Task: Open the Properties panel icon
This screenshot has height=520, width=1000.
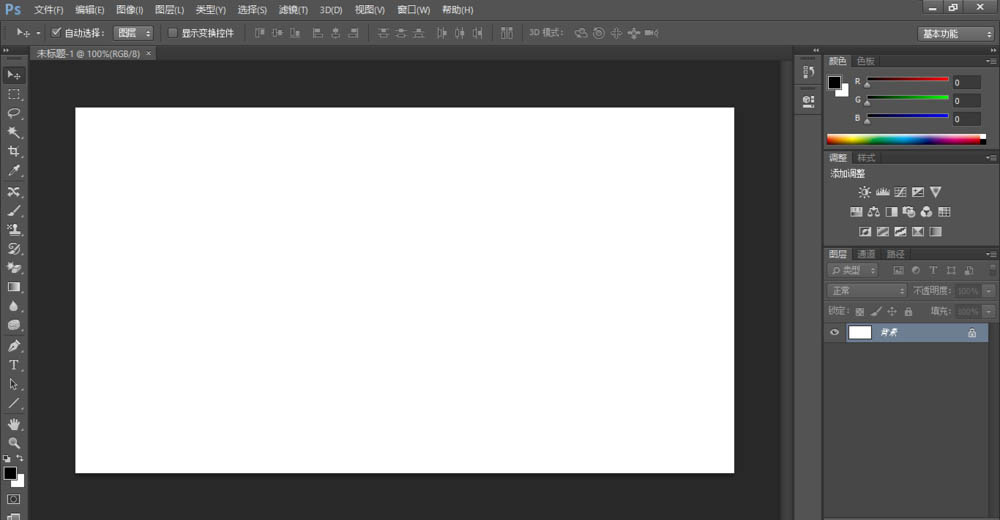Action: 808,101
